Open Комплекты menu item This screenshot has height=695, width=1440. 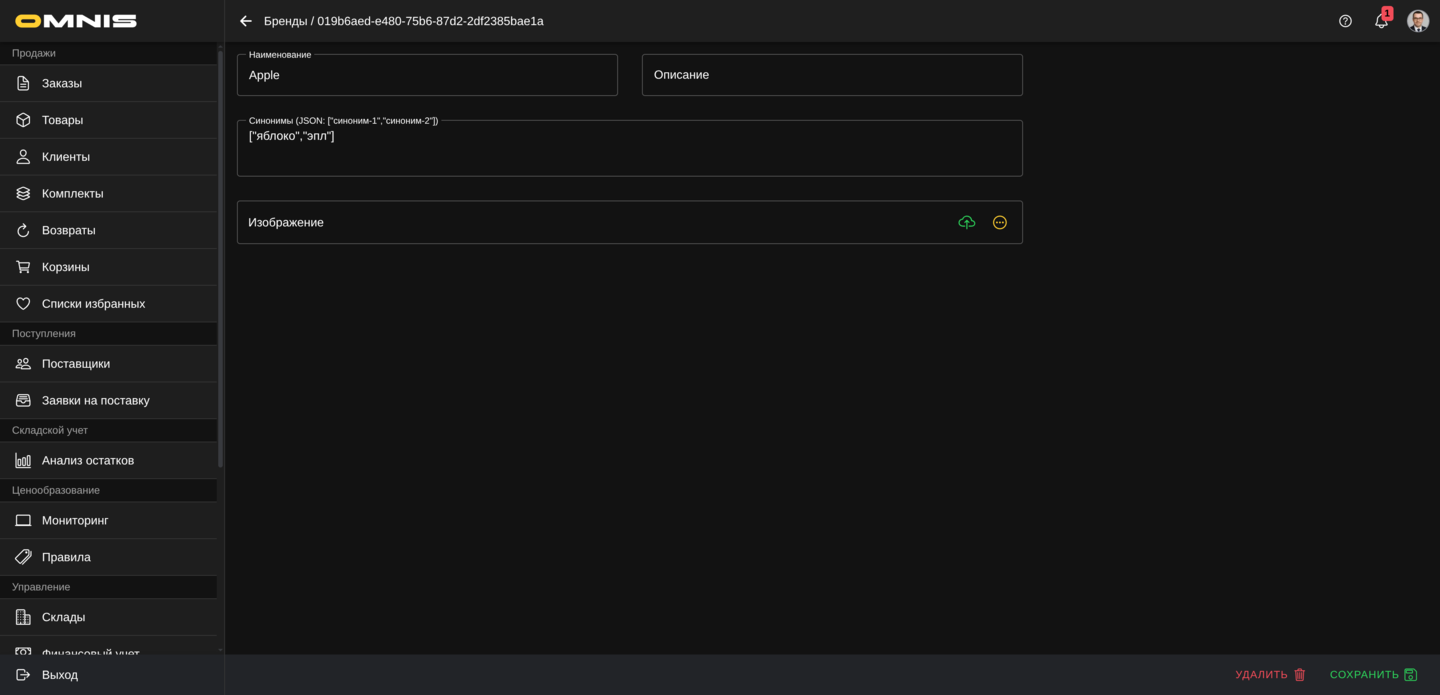[x=72, y=193]
